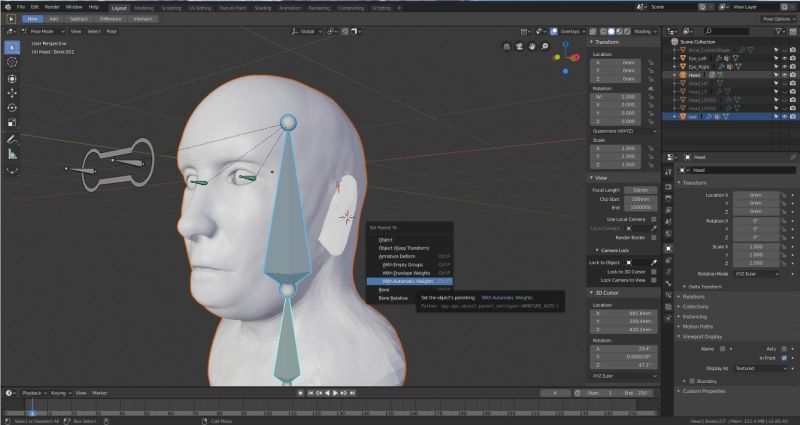Switch to rendered viewport shading

click(627, 32)
